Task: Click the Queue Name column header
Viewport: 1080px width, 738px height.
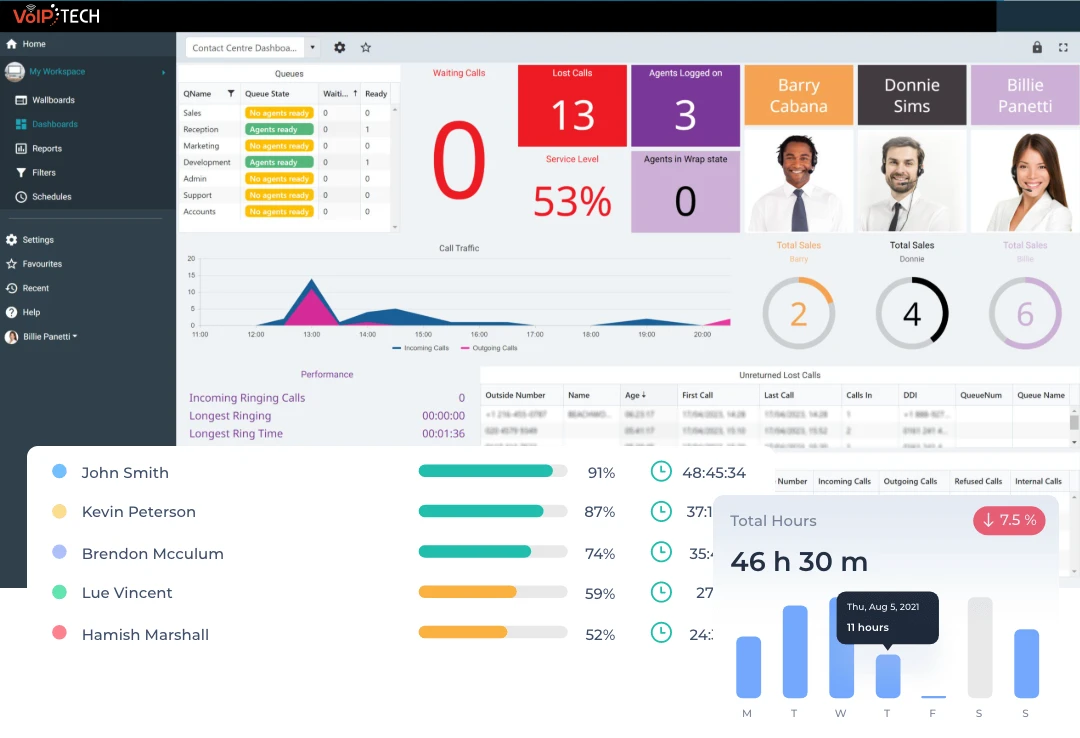Action: (x=1041, y=396)
